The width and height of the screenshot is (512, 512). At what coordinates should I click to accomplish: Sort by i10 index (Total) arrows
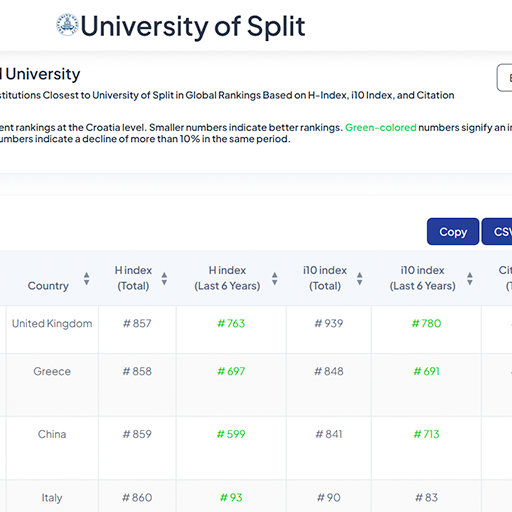click(x=359, y=278)
